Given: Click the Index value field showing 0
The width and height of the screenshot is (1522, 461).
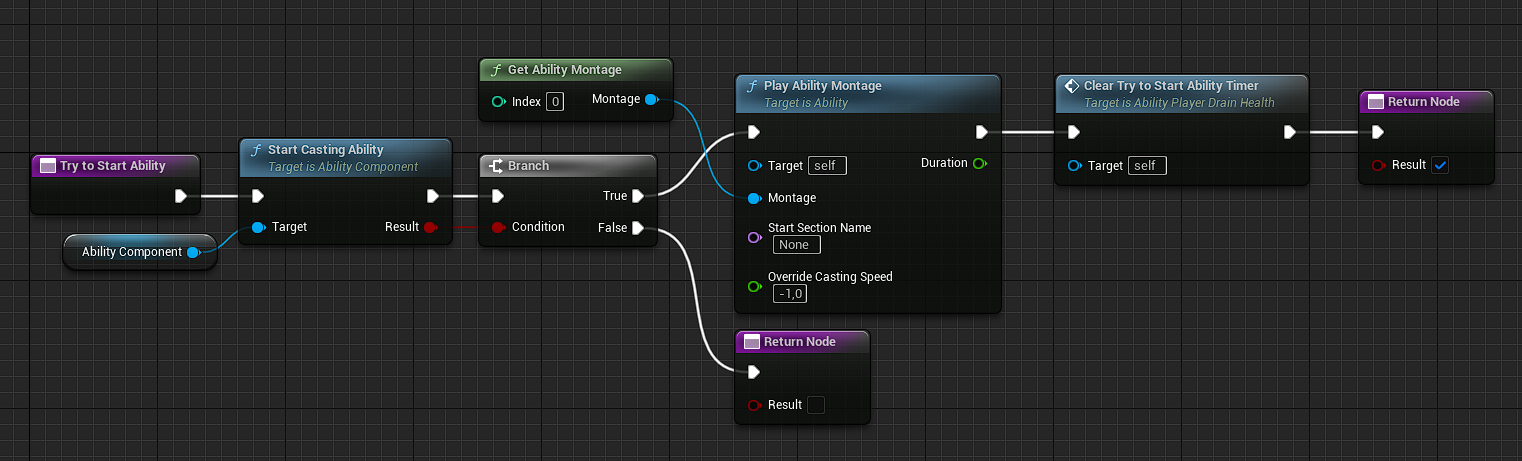Looking at the screenshot, I should [x=555, y=102].
